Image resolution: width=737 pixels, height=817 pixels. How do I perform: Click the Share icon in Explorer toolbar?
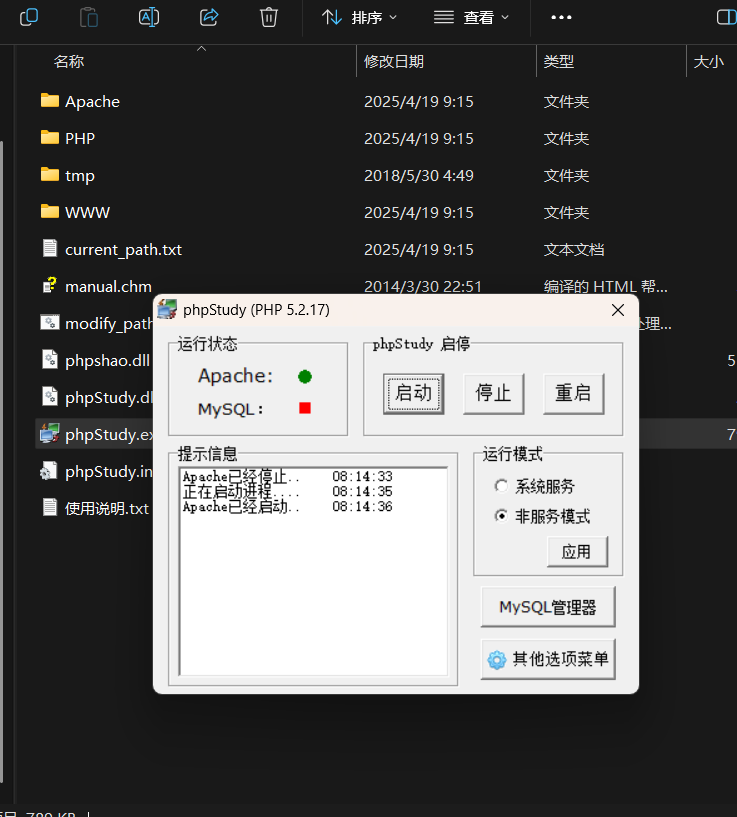tap(209, 17)
